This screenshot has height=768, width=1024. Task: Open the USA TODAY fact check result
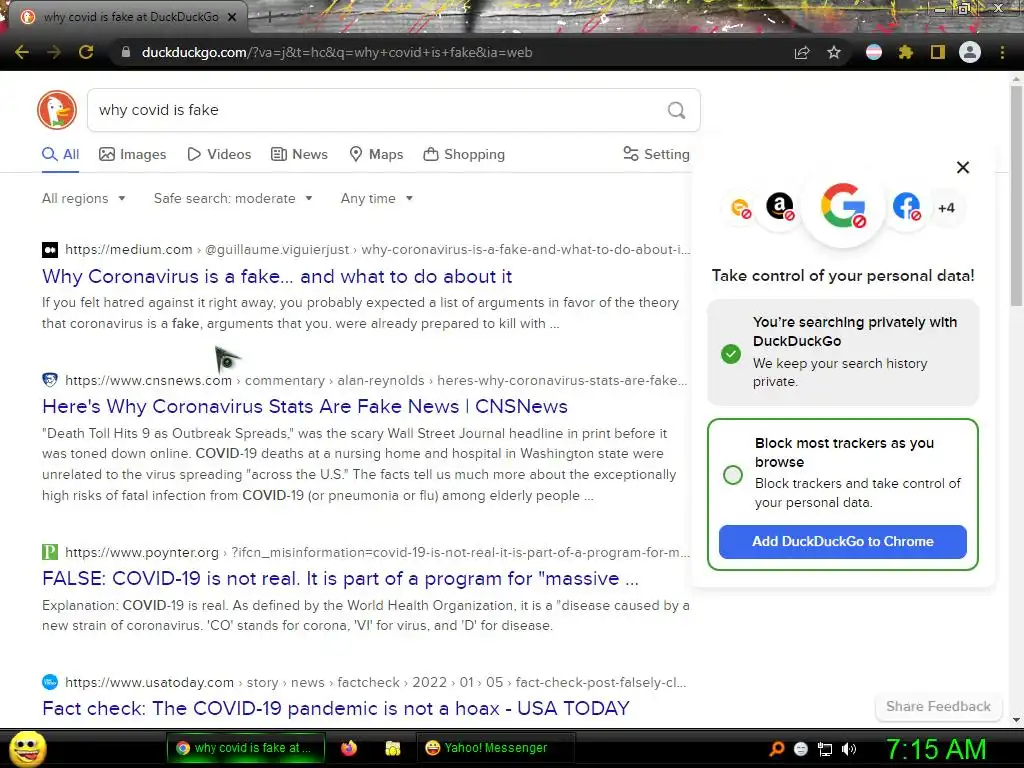(x=336, y=709)
